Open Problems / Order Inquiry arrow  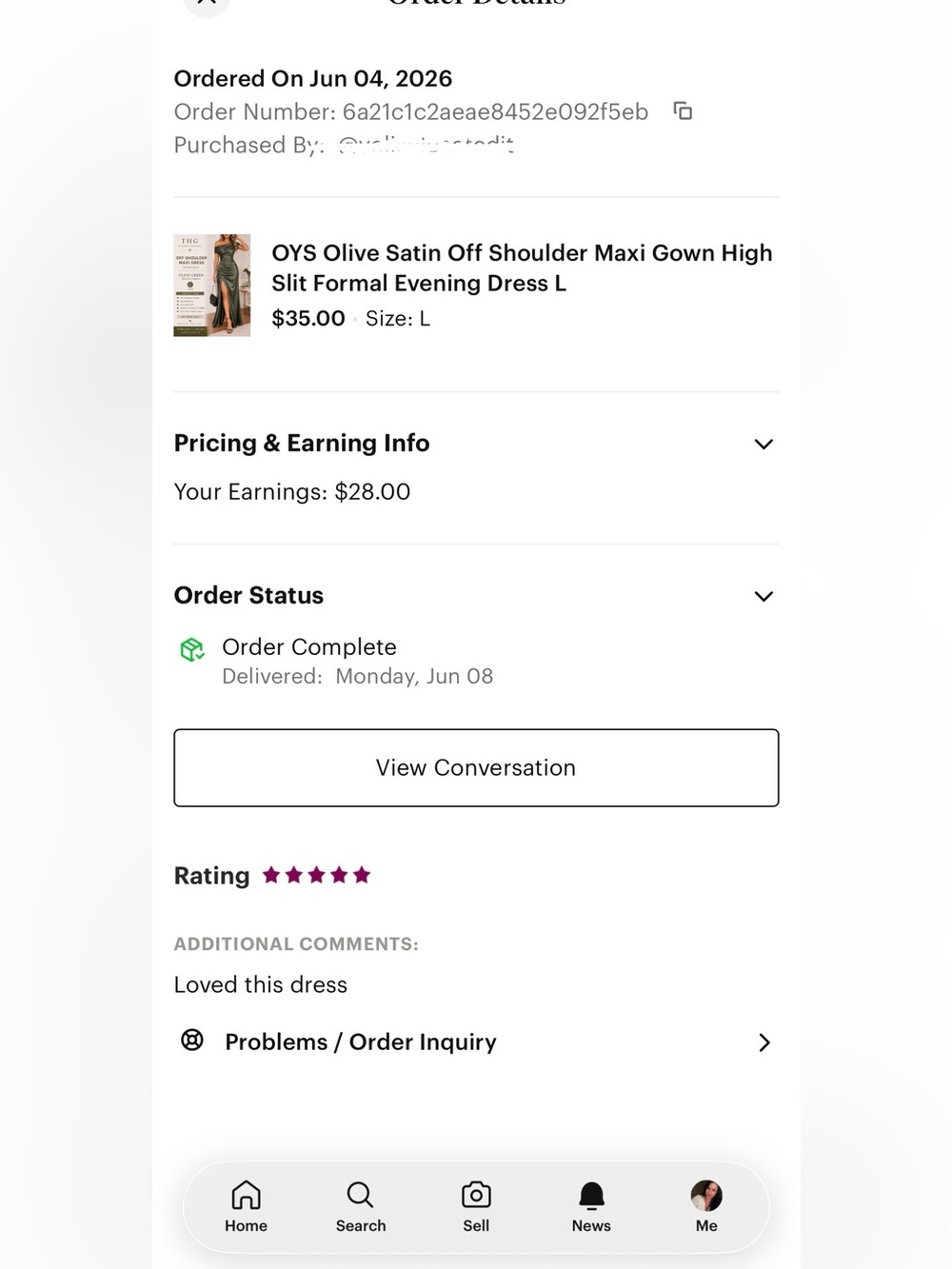click(x=764, y=1042)
